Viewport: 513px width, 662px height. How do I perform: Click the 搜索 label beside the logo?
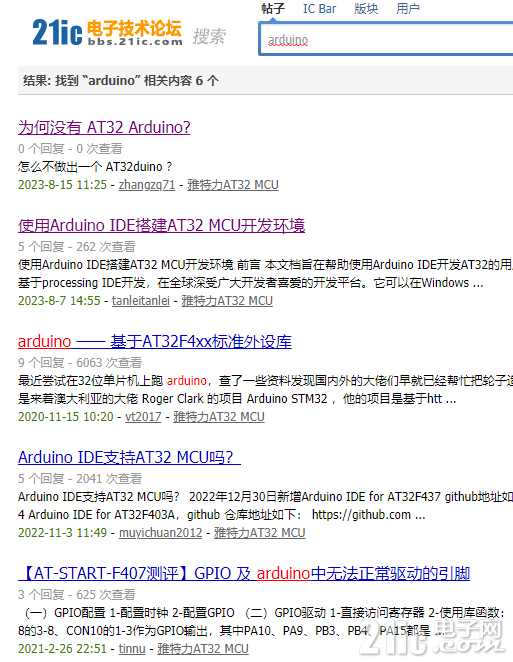(x=209, y=36)
